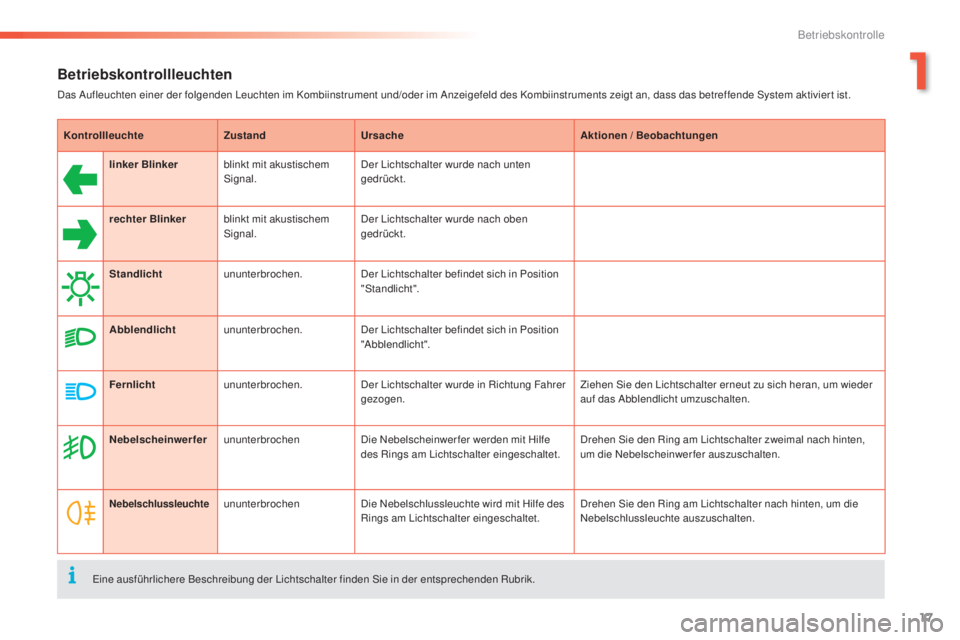
Task: Click 'Der Lichtschalter wurde nach unten gedrückt.'
Action: 446,171
